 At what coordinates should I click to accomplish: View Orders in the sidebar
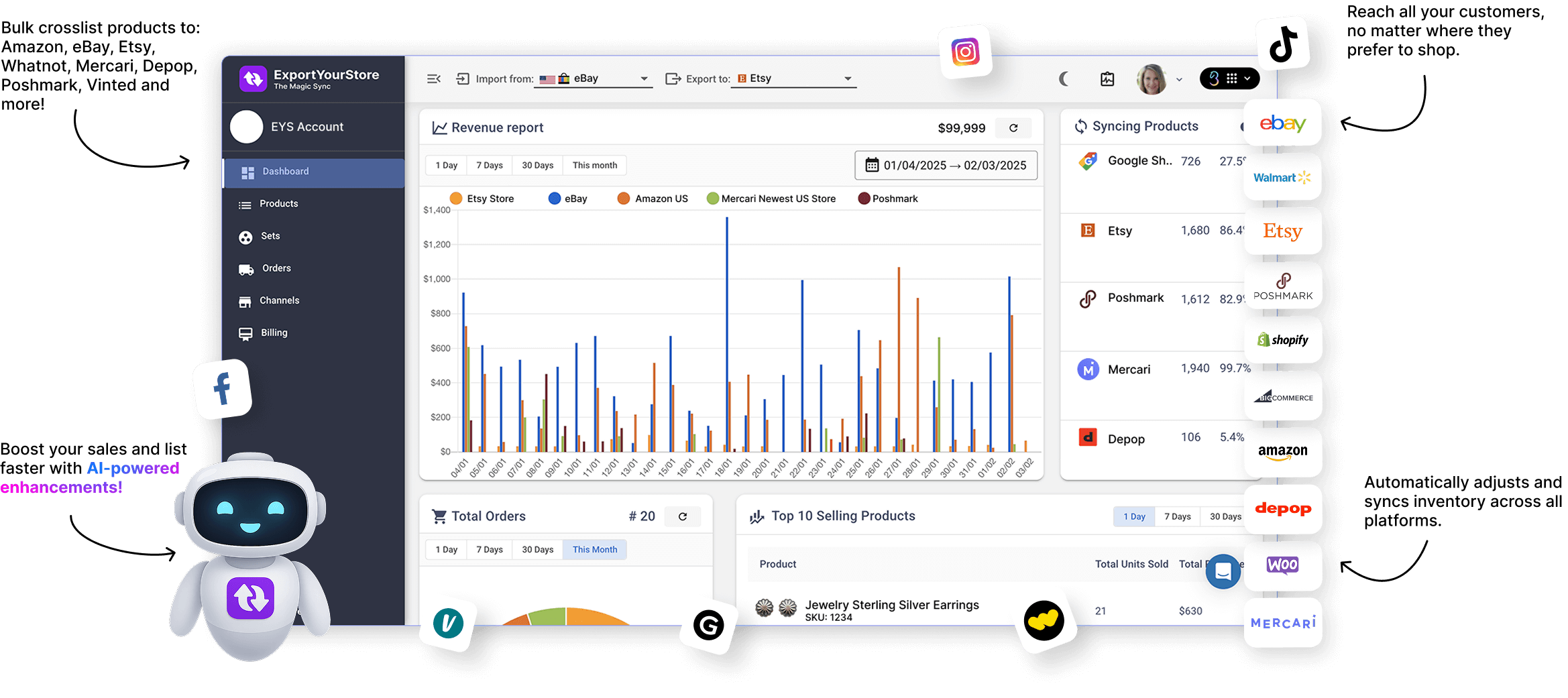[x=276, y=268]
